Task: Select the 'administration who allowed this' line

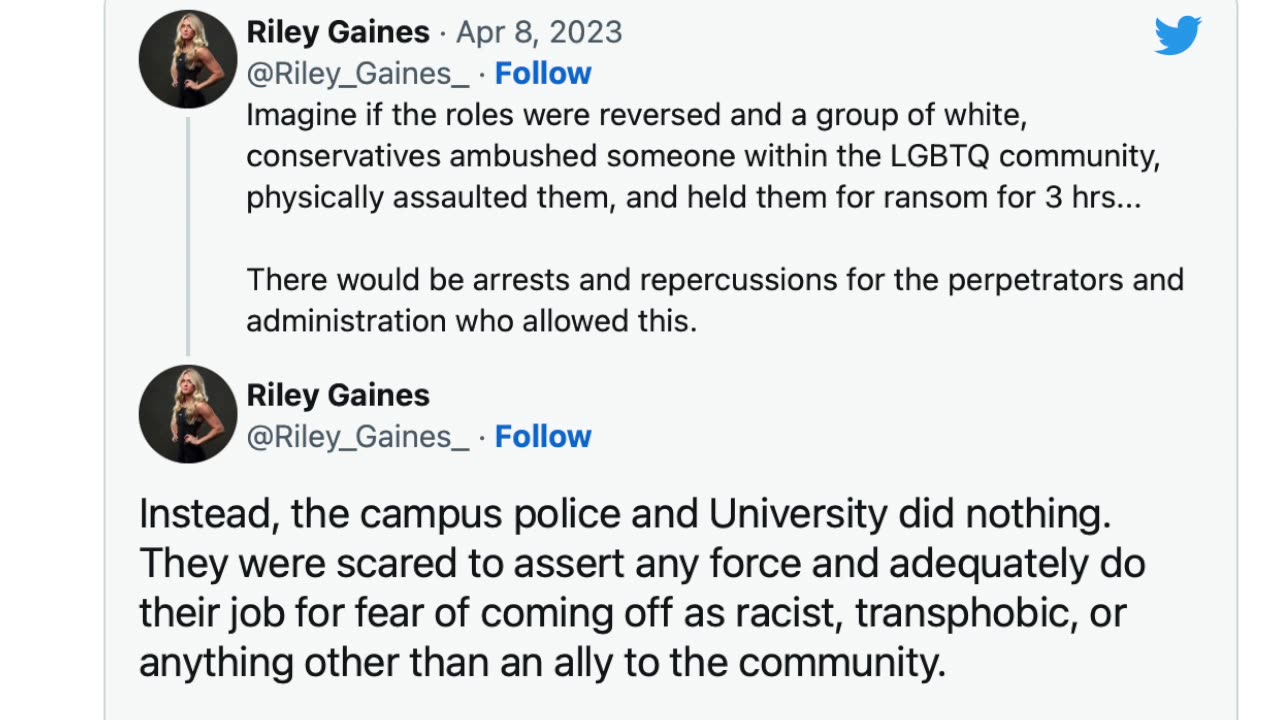Action: coord(471,321)
